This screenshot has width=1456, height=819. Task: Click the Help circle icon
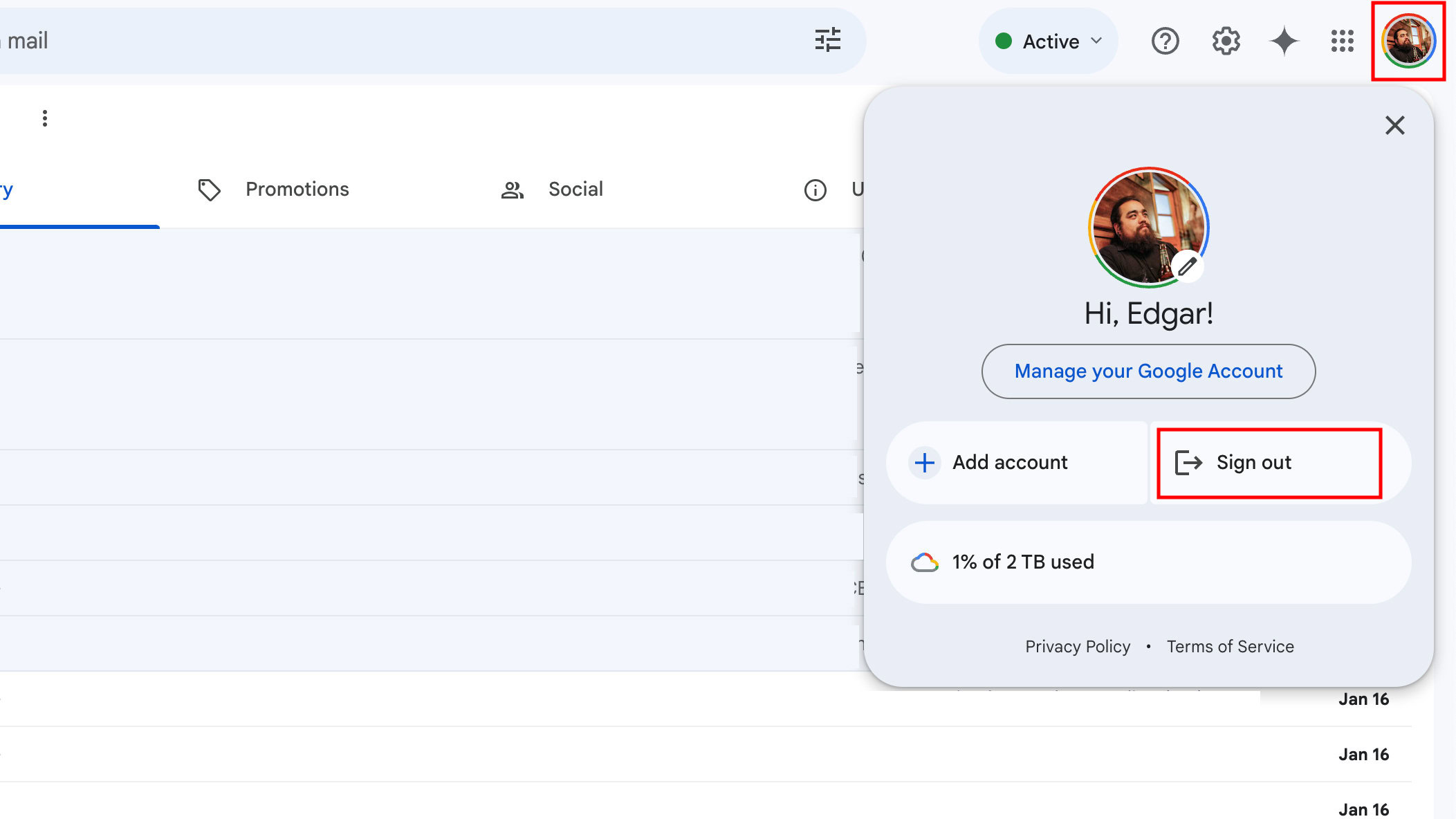coord(1164,41)
